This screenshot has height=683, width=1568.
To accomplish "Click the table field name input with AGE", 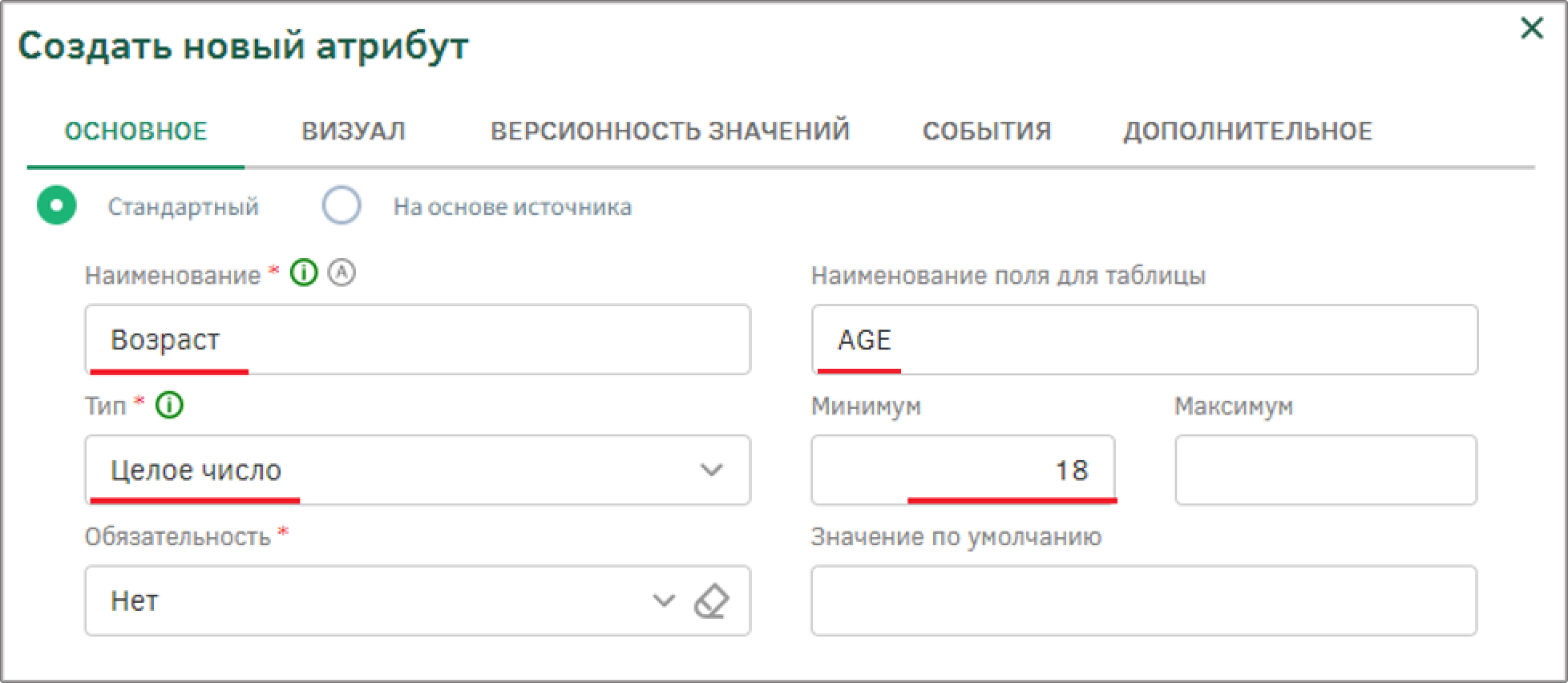I will point(1145,339).
